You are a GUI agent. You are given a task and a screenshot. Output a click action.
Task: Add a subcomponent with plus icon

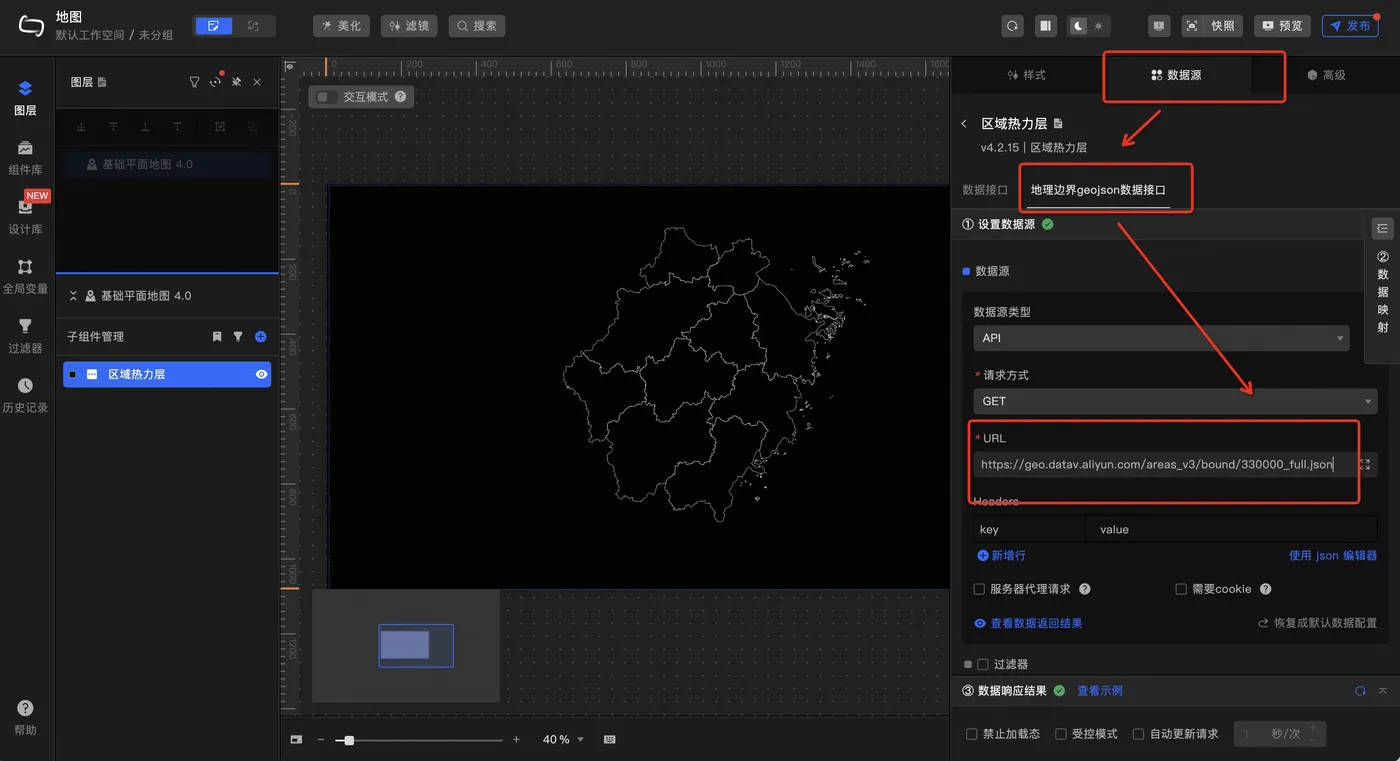[x=260, y=337]
